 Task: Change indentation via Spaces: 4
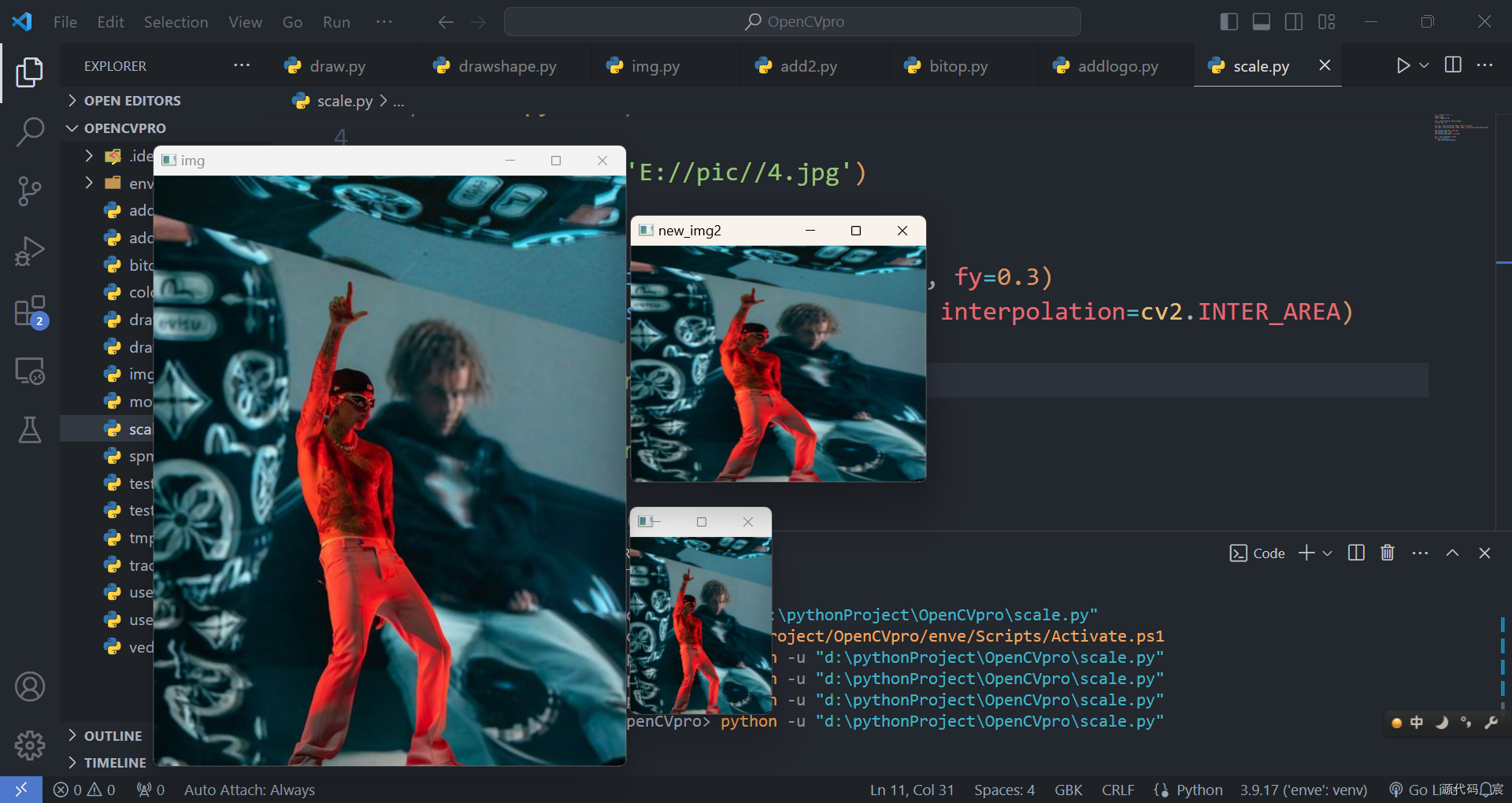pos(1004,790)
